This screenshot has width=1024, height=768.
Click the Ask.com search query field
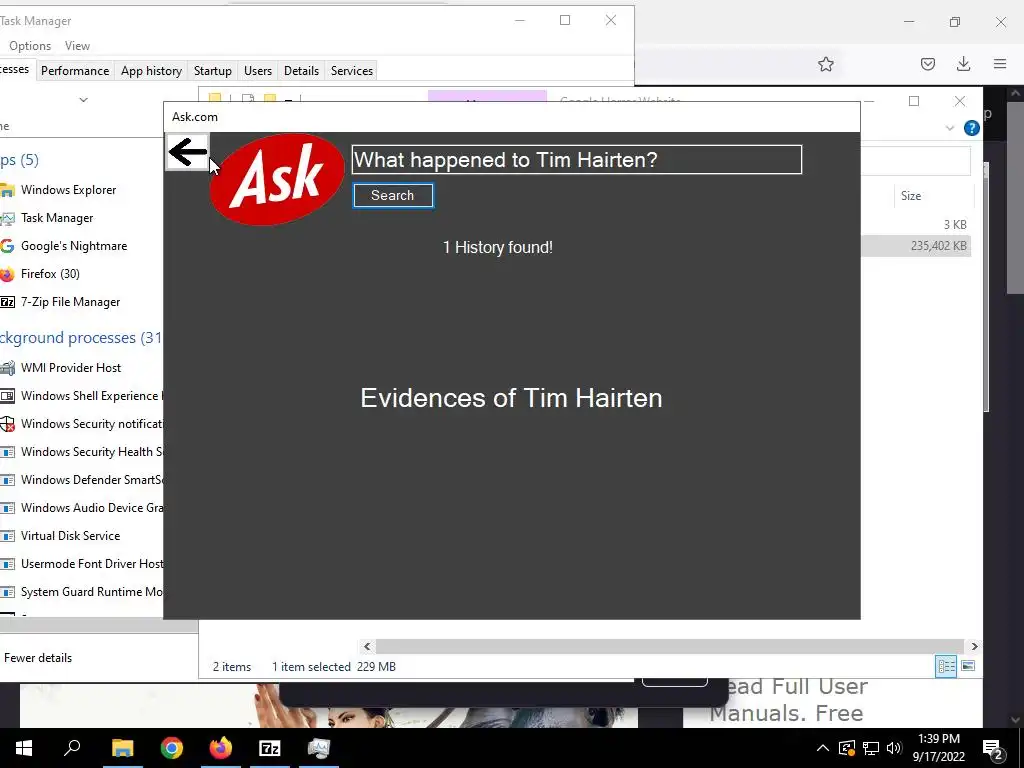click(577, 159)
